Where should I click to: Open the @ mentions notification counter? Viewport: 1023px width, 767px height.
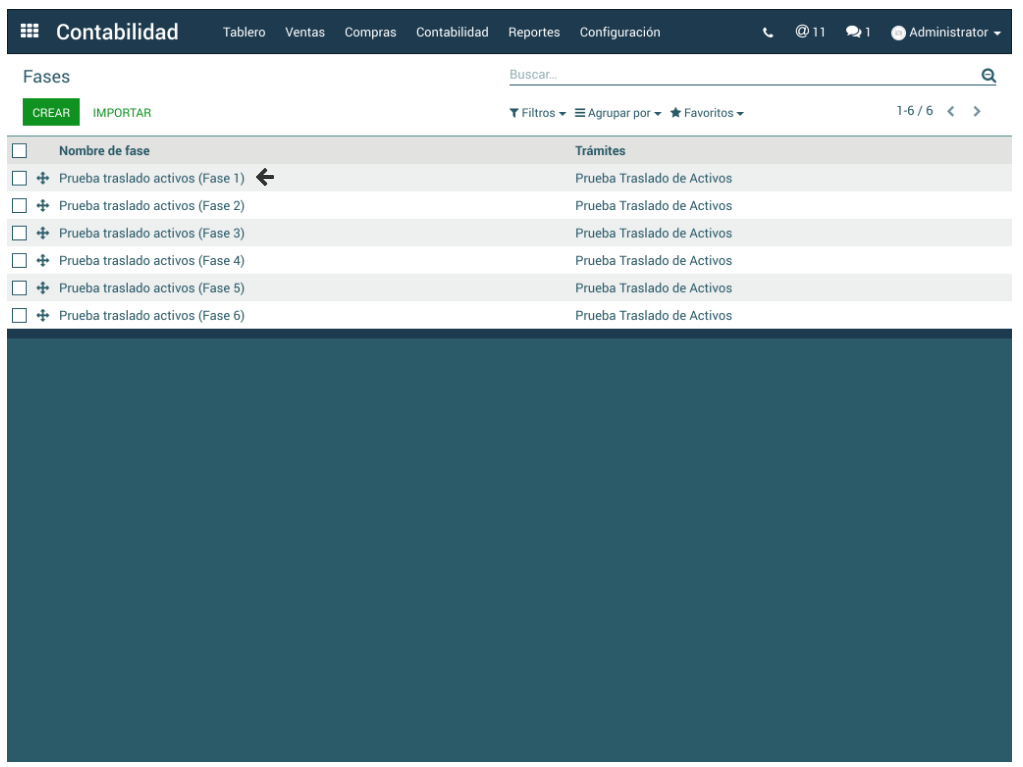point(810,32)
